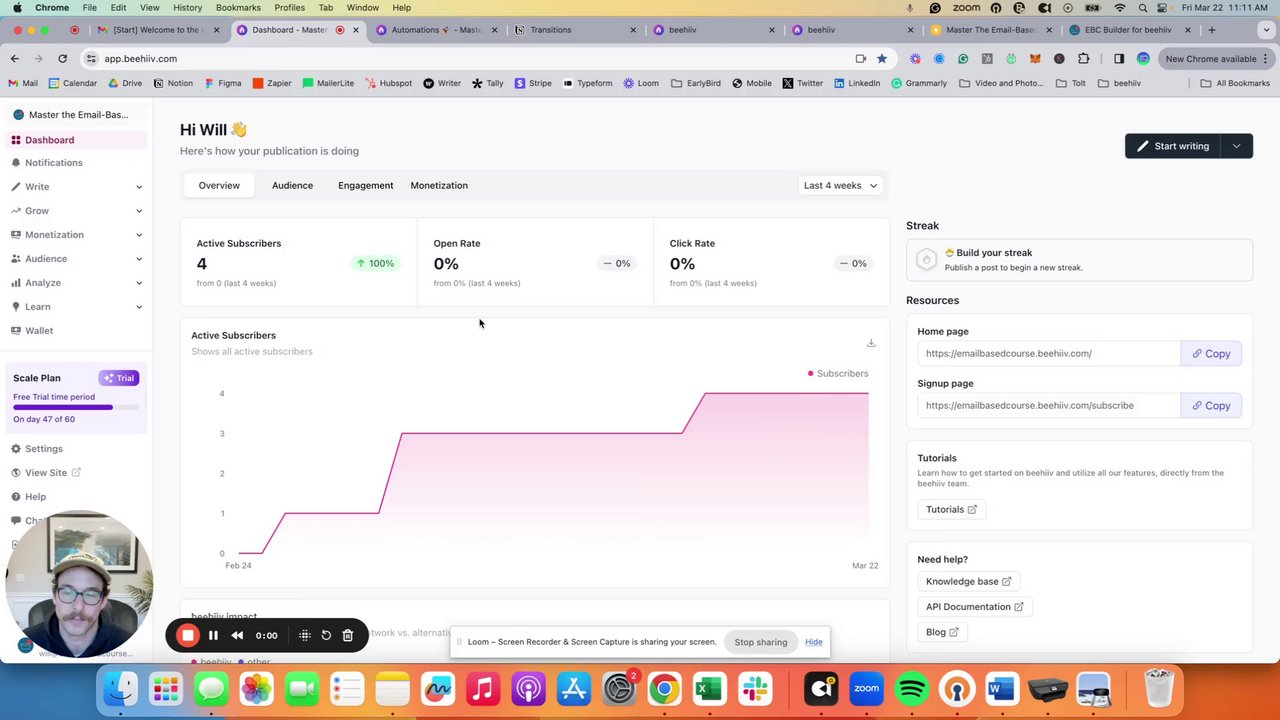The width and height of the screenshot is (1280, 720).
Task: Copy the Signup page URL
Action: 1211,405
